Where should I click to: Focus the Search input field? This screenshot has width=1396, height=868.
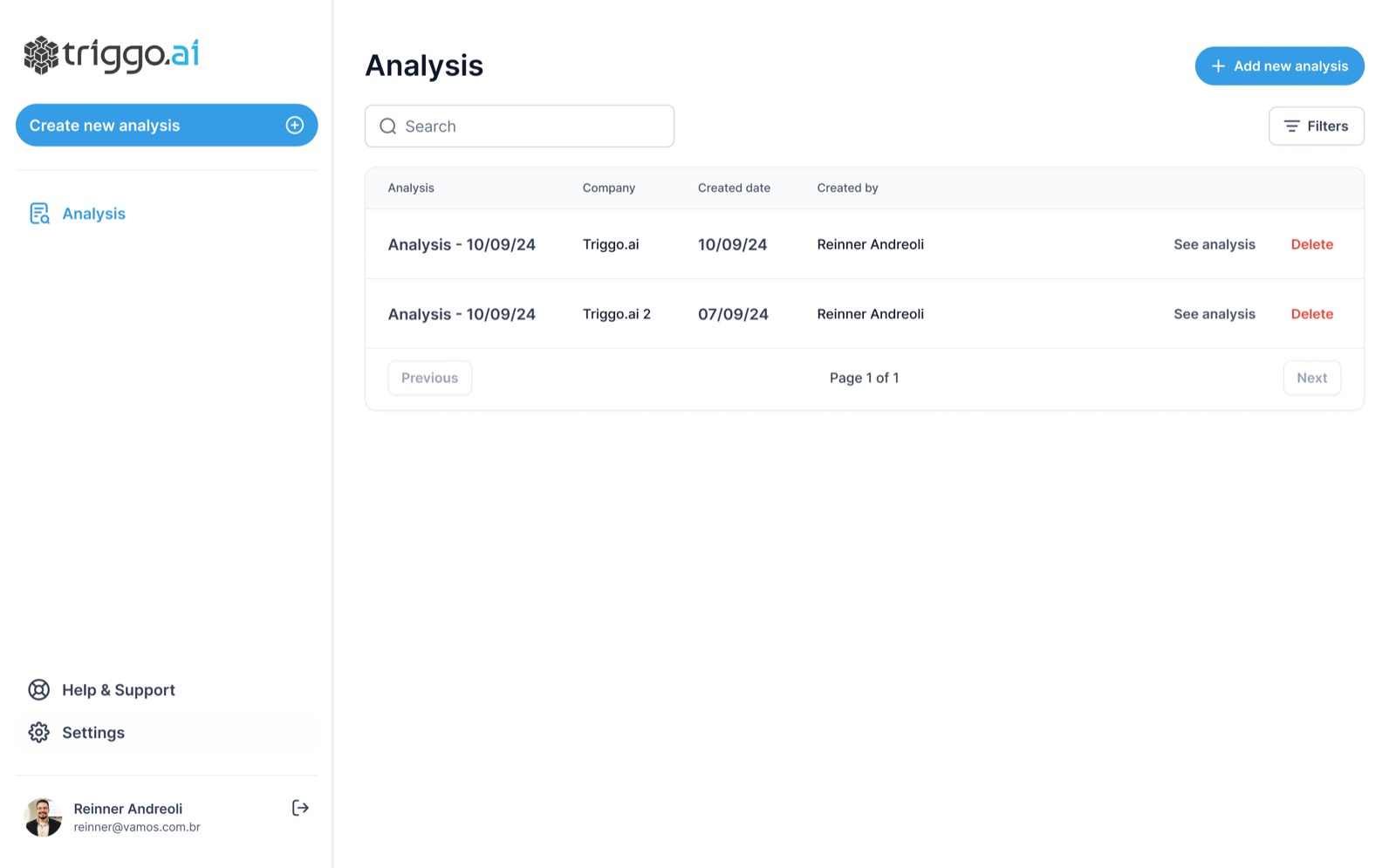pyautogui.click(x=519, y=126)
